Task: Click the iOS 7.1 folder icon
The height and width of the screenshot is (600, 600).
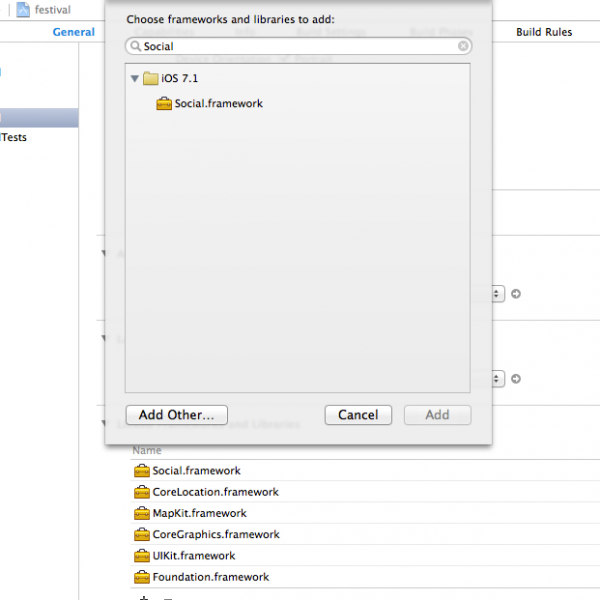Action: click(x=150, y=78)
